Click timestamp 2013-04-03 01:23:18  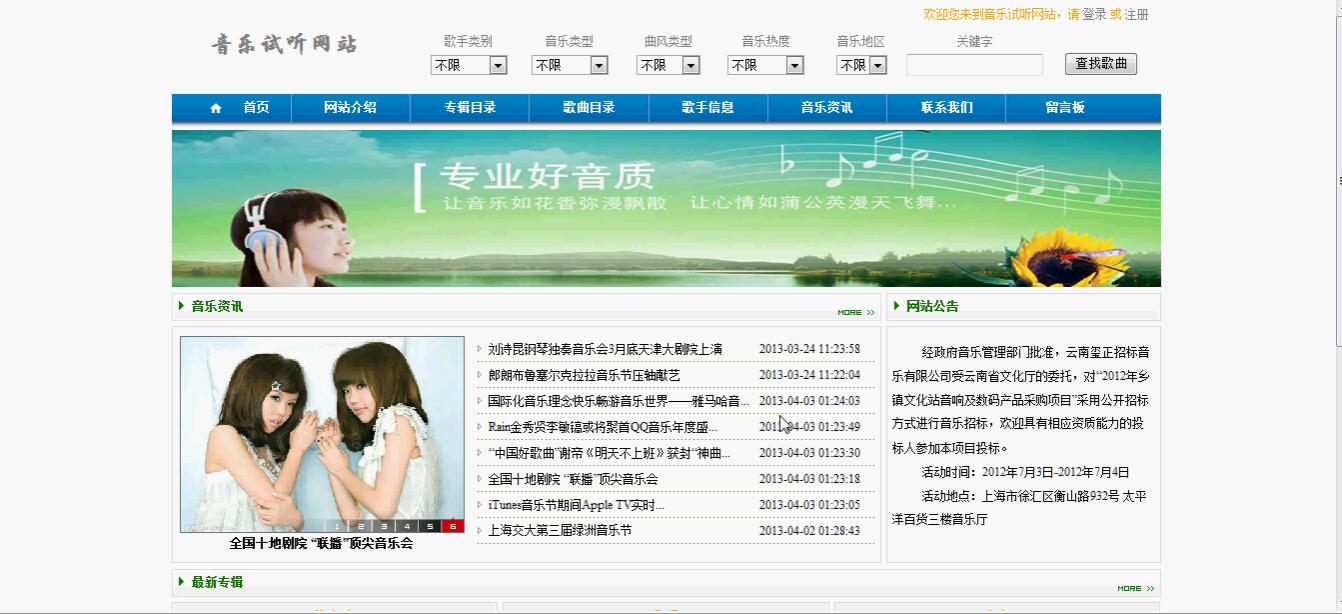809,479
